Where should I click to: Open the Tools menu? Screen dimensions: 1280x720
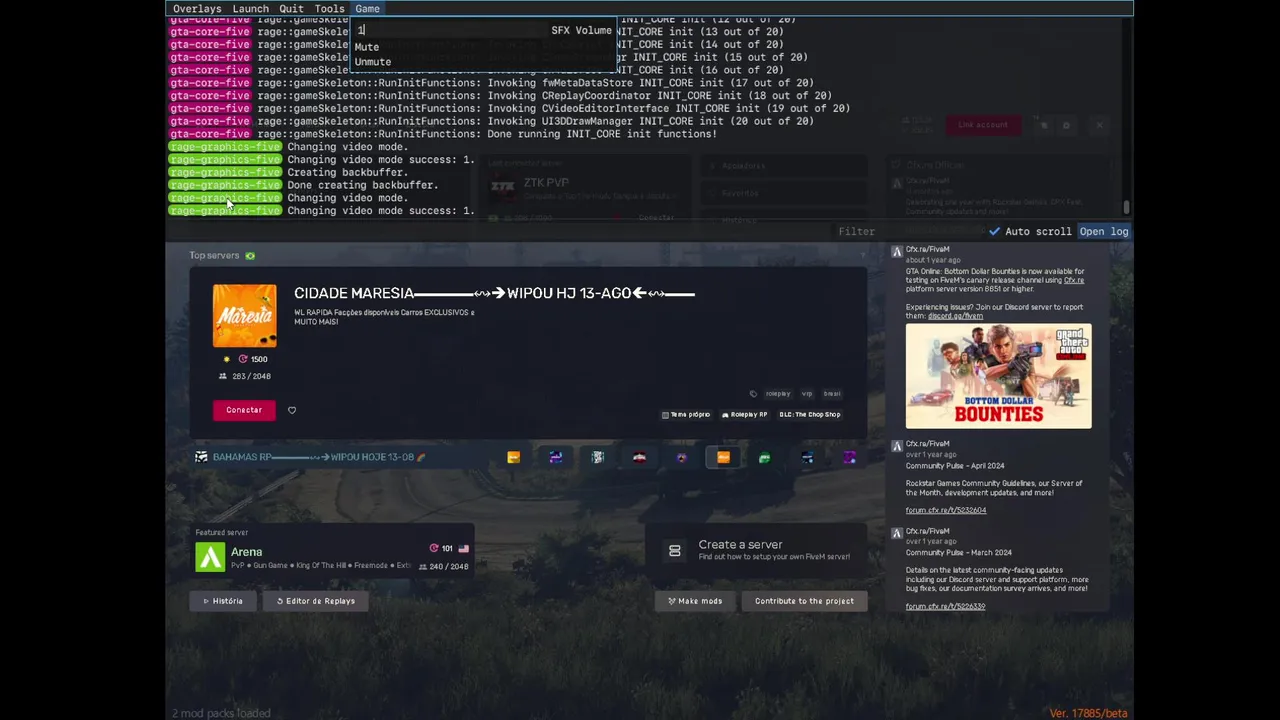(x=329, y=9)
